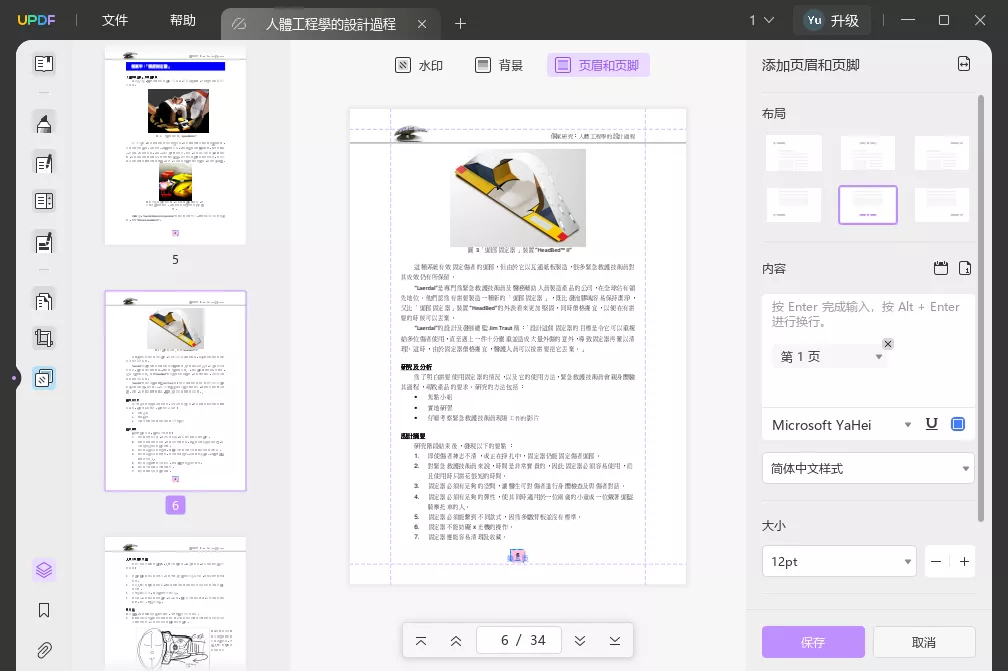The width and height of the screenshot is (1008, 671).
Task: Open the 帮助 menu
Action: [183, 21]
